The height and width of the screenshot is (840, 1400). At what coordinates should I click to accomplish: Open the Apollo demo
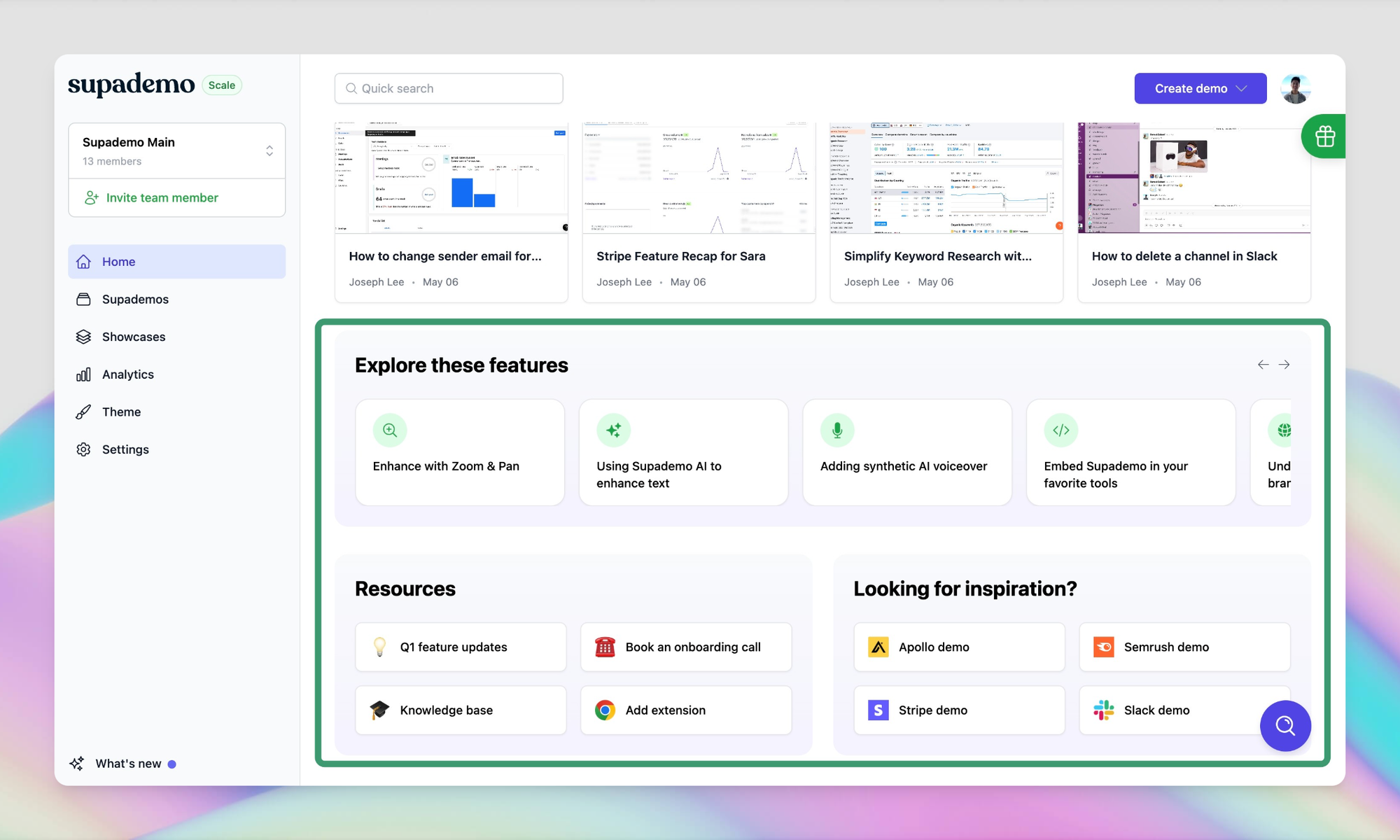[x=959, y=647]
